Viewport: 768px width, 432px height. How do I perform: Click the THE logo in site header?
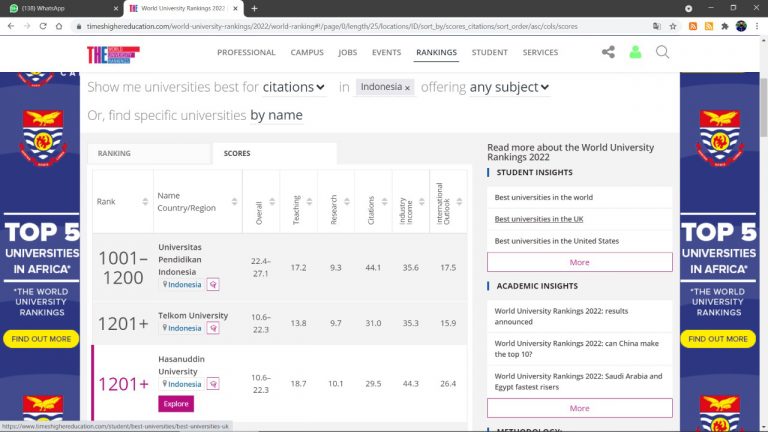(113, 54)
